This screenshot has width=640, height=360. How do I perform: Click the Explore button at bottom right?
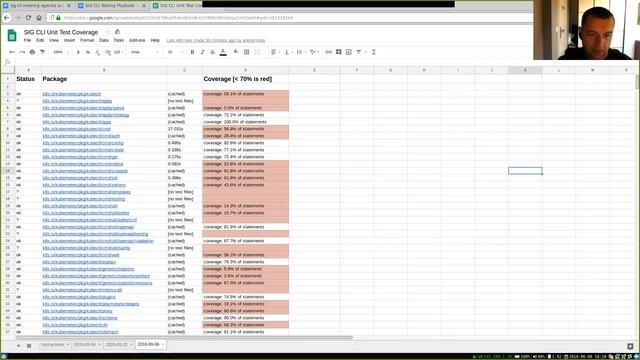click(630, 346)
